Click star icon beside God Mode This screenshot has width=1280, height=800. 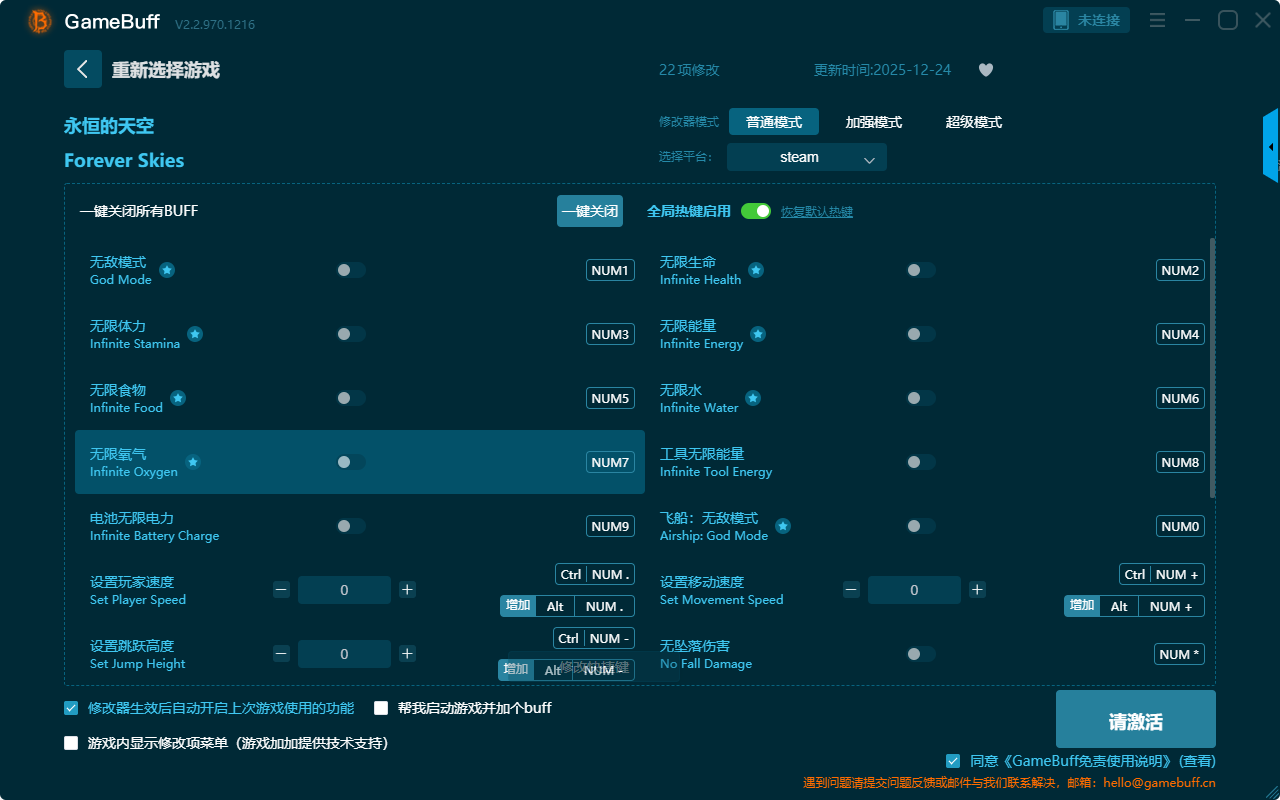(x=167, y=270)
